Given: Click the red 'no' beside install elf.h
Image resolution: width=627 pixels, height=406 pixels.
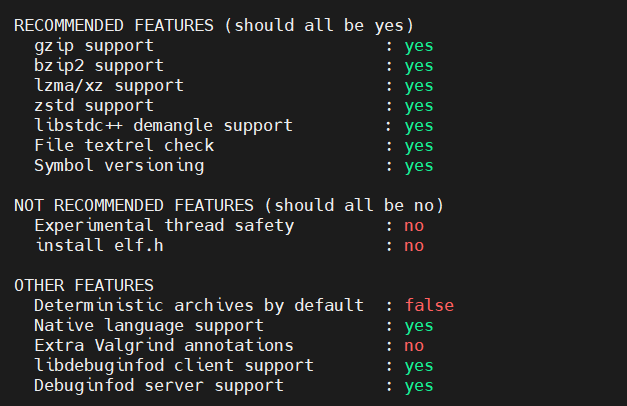Looking at the screenshot, I should (414, 245).
